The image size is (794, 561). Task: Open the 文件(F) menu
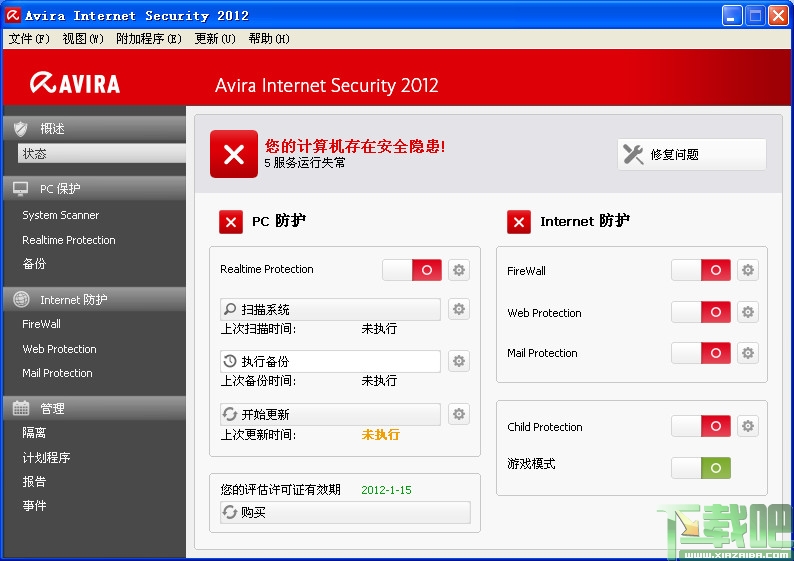point(29,38)
